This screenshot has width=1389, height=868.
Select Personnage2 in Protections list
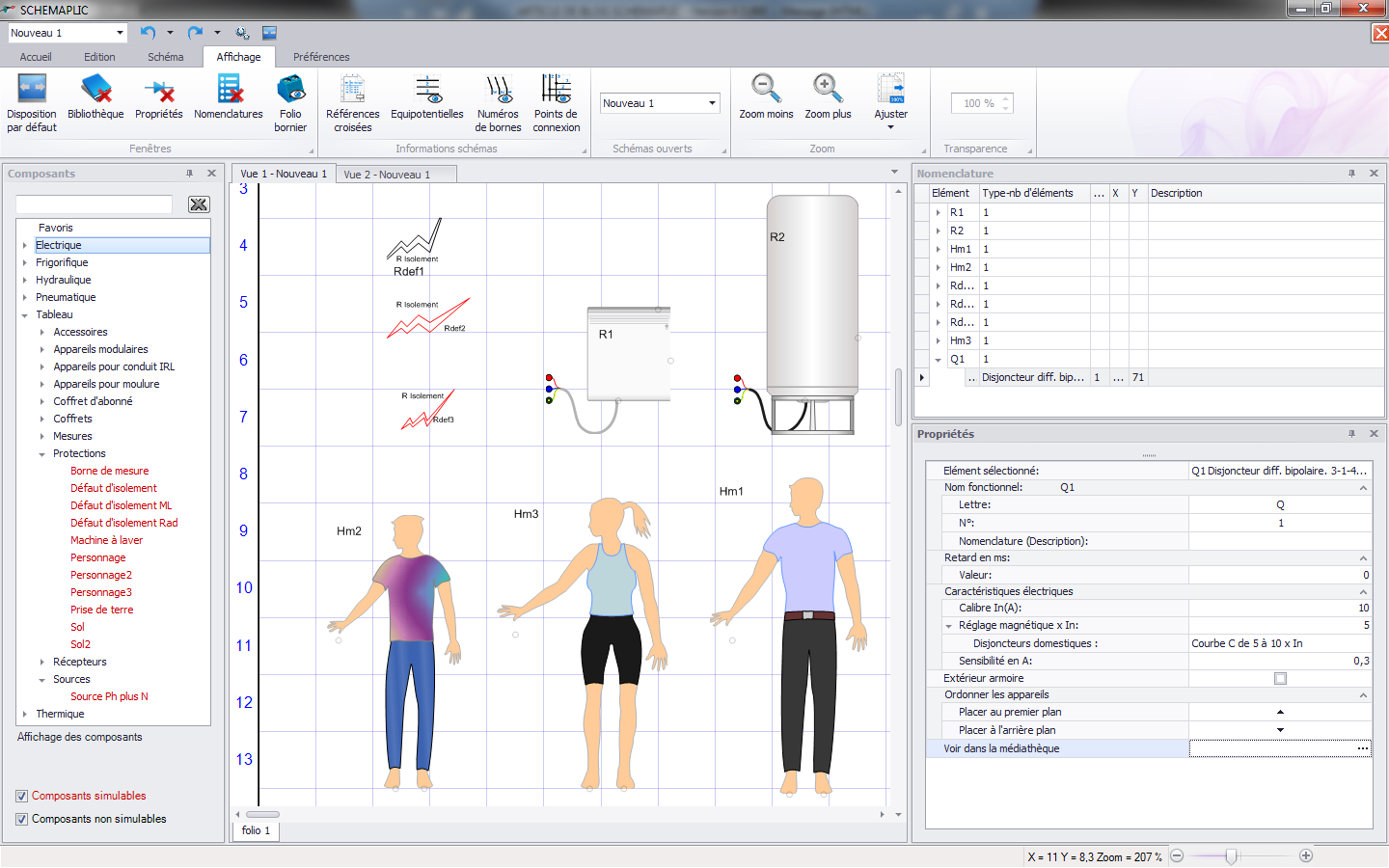click(101, 575)
